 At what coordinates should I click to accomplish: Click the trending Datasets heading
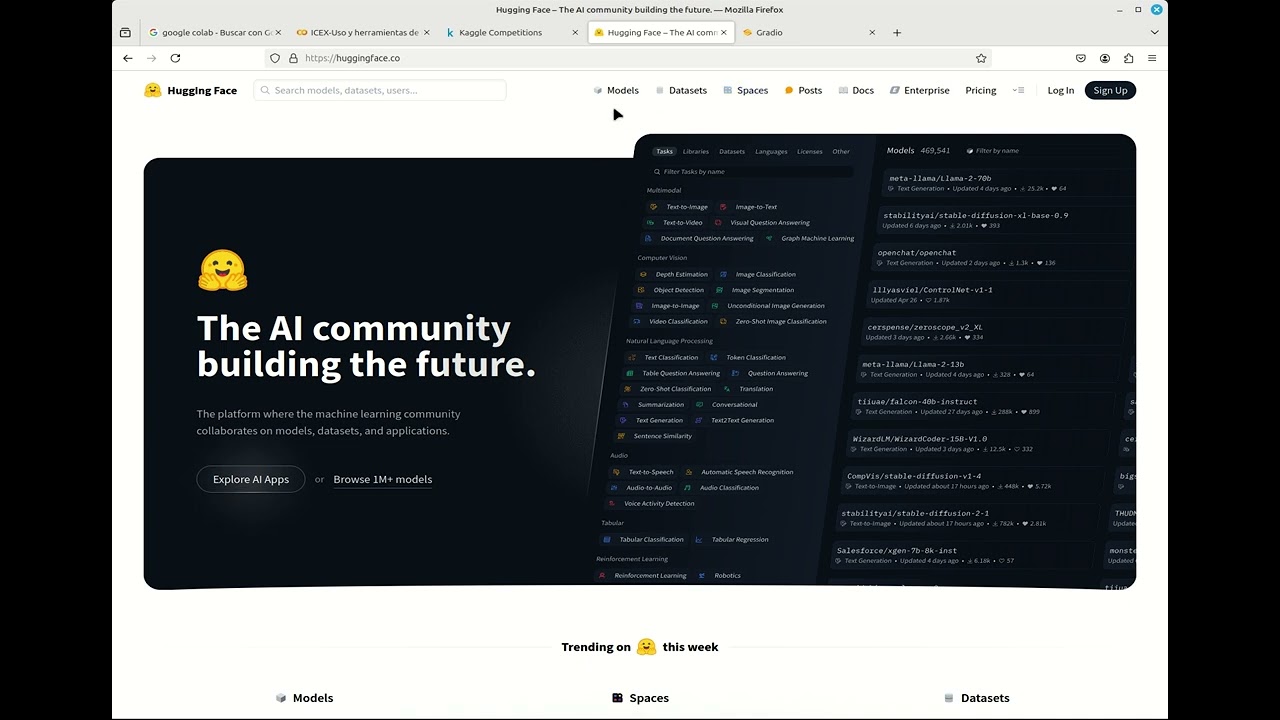(985, 698)
